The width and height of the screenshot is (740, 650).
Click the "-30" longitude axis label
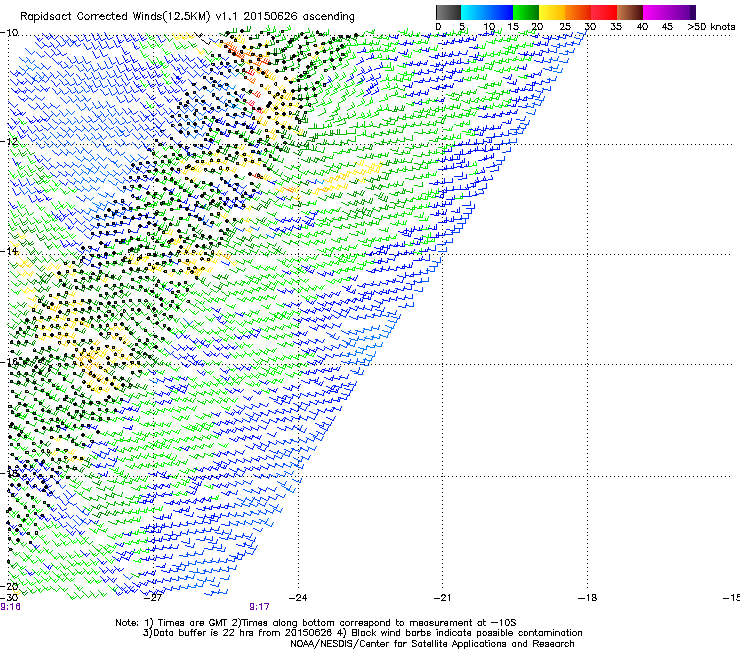[x=9, y=597]
